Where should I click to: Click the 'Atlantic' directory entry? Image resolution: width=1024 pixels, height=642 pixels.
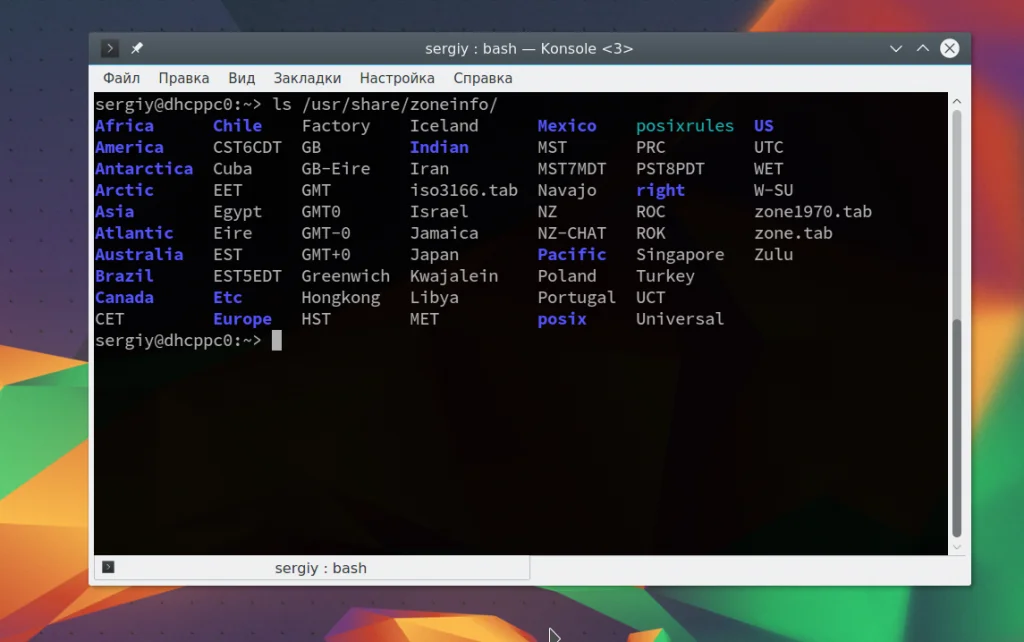tap(134, 233)
